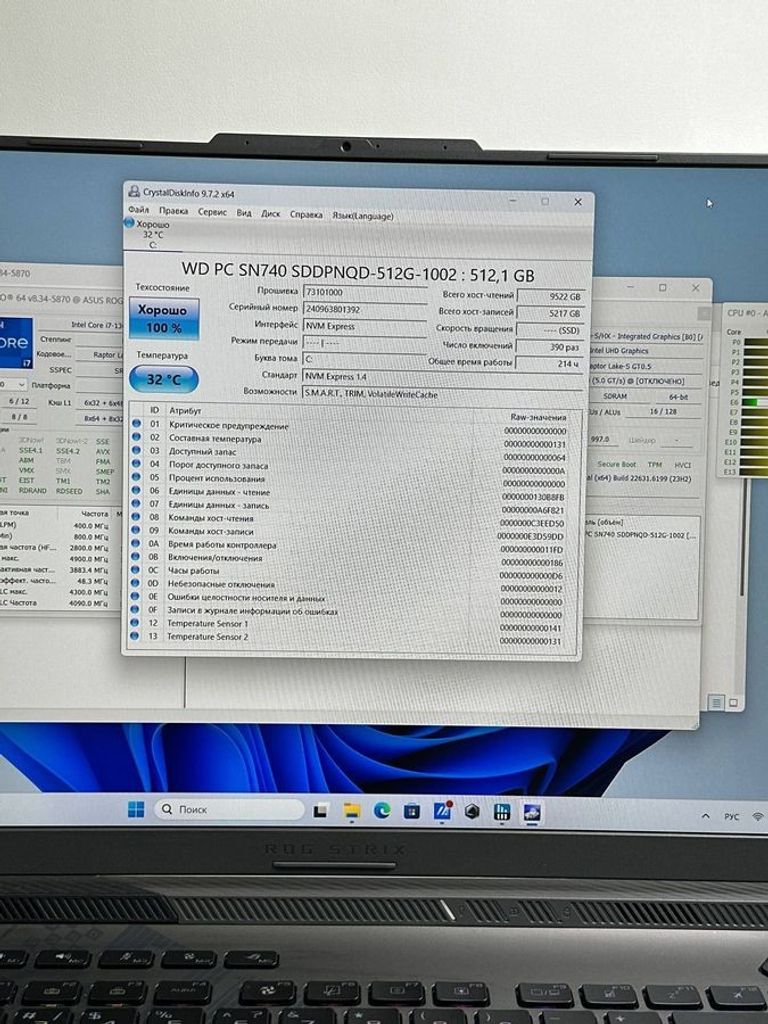Click the 32 °C temperature button

(x=164, y=380)
